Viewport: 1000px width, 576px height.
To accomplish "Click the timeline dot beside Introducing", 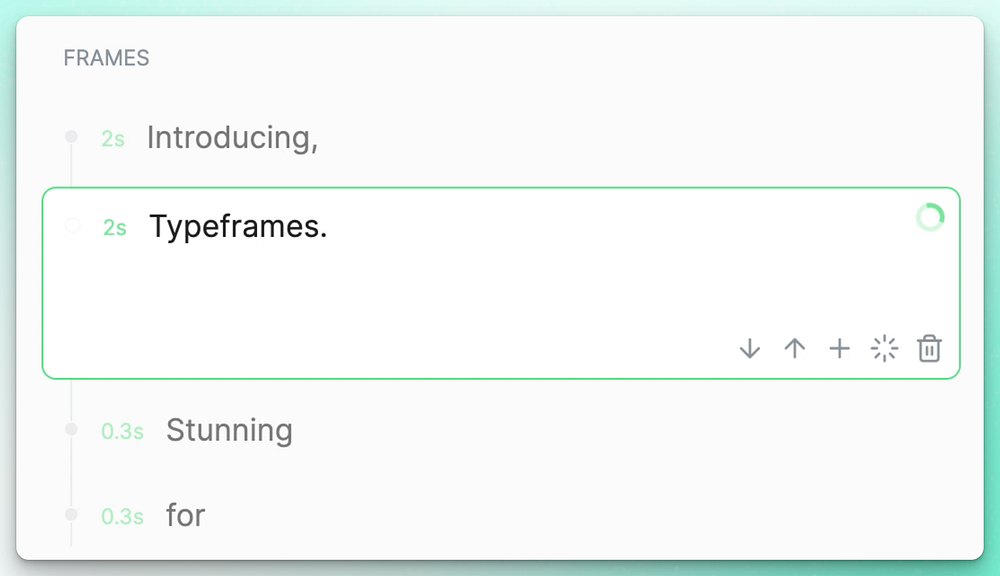I will pyautogui.click(x=71, y=137).
